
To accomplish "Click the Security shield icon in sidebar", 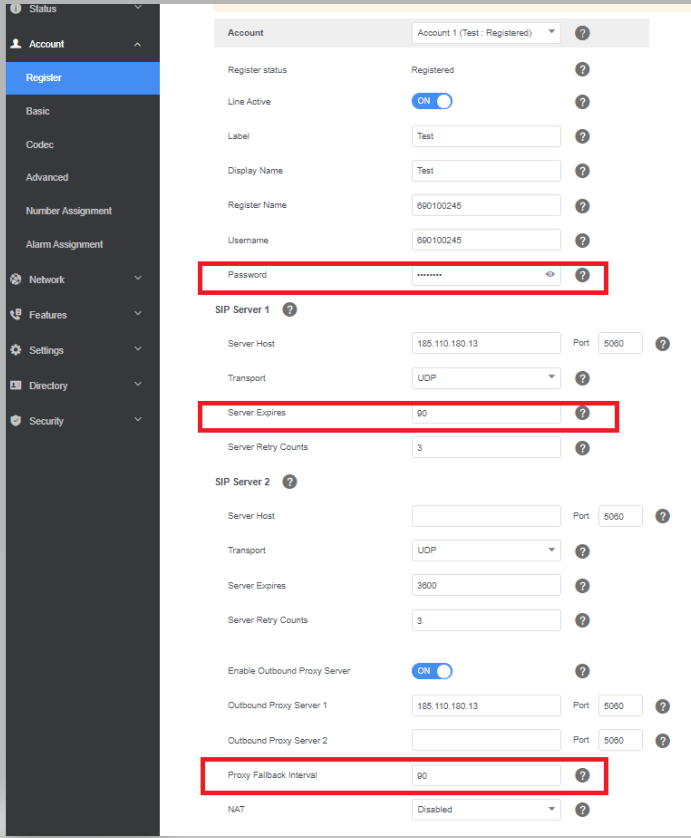I will [x=15, y=421].
